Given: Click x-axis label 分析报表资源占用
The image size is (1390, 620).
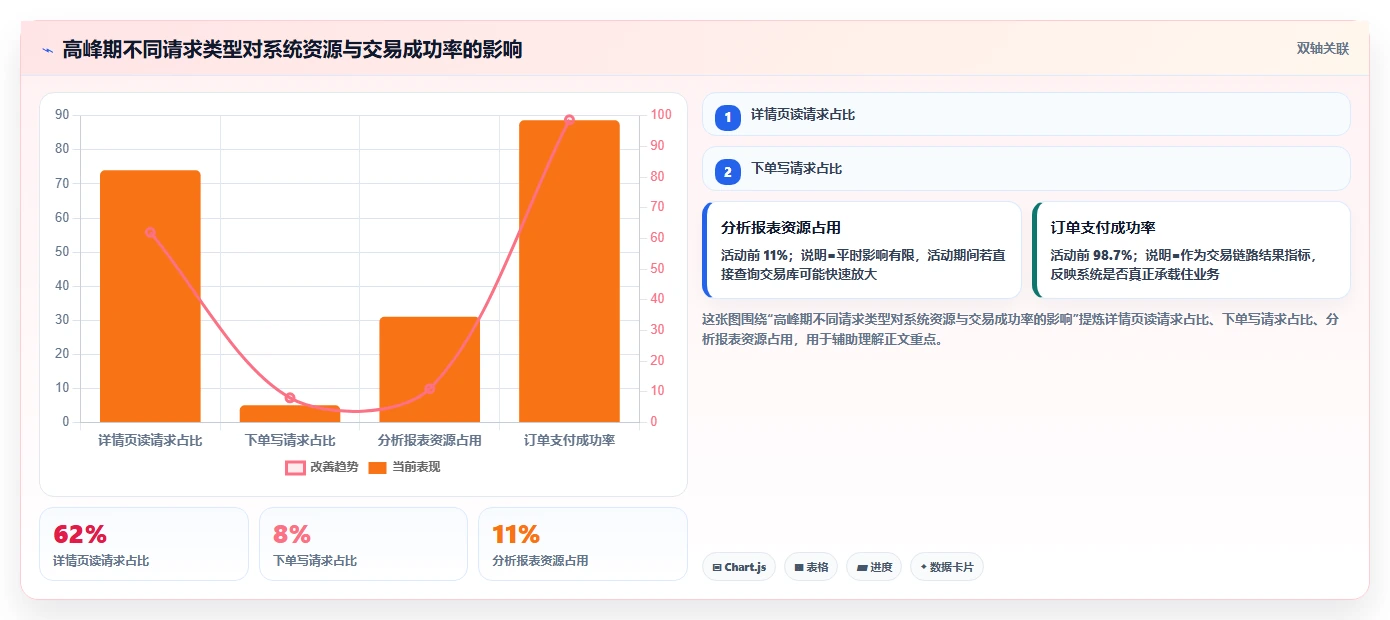Looking at the screenshot, I should (x=430, y=440).
